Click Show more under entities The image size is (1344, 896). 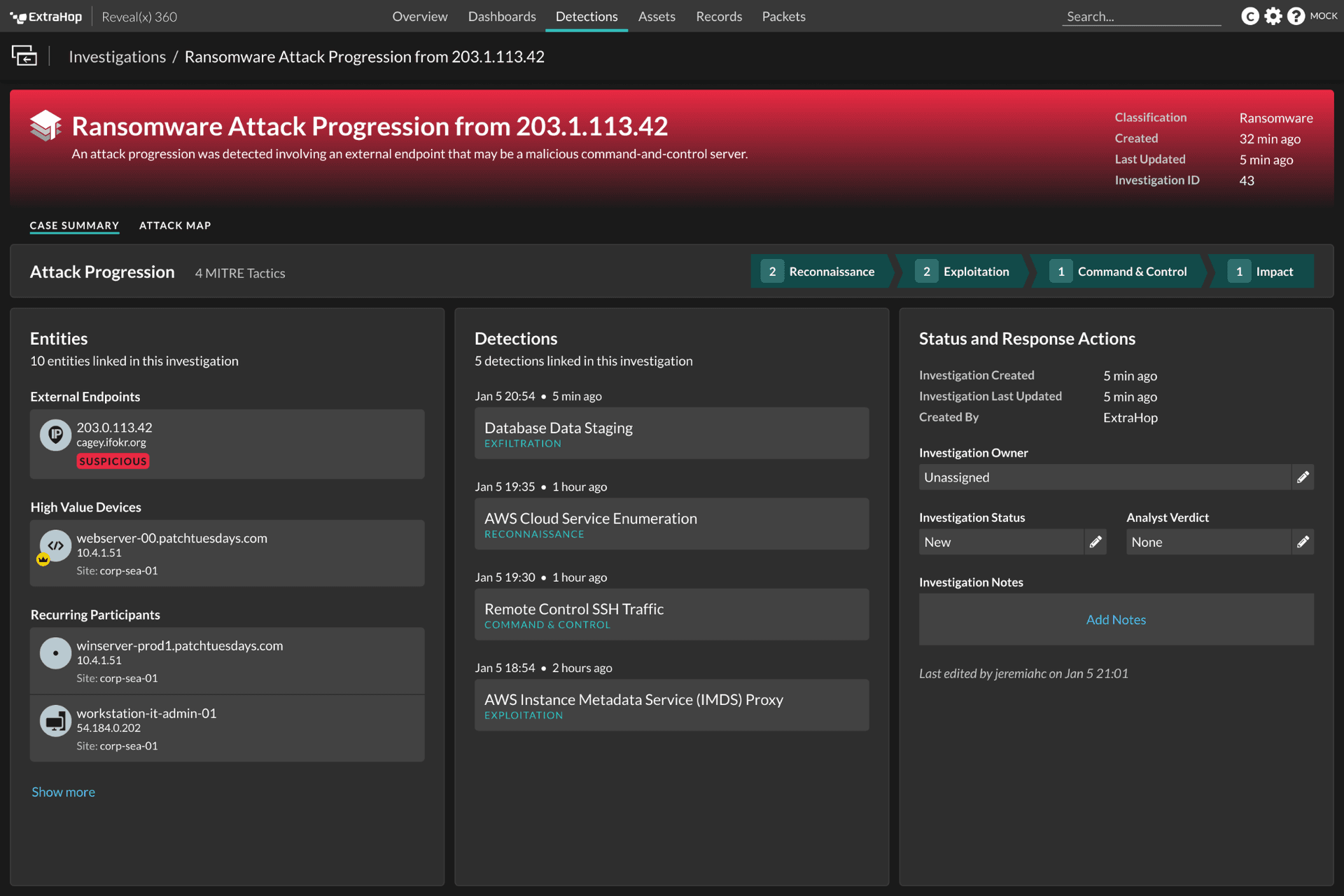click(x=63, y=792)
